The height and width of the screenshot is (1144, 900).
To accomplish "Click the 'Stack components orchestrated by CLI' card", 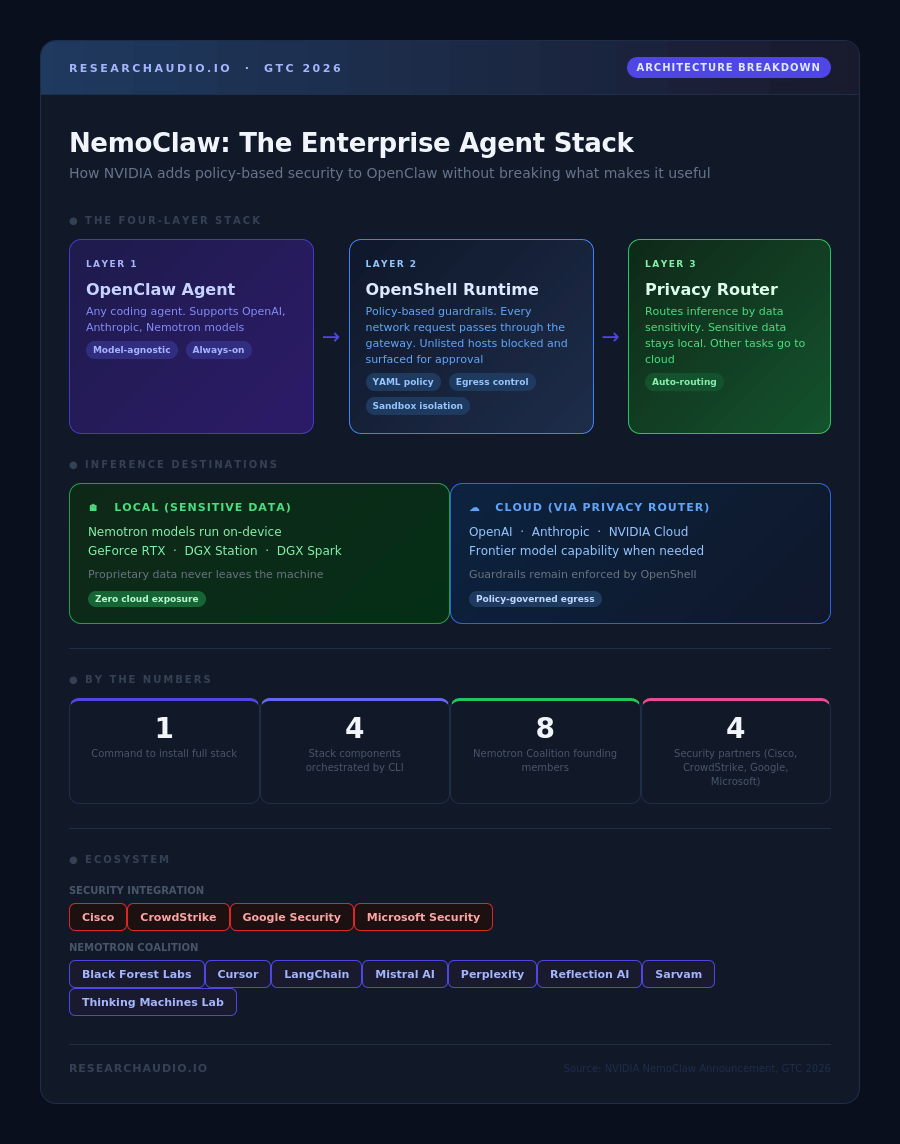I will [354, 751].
